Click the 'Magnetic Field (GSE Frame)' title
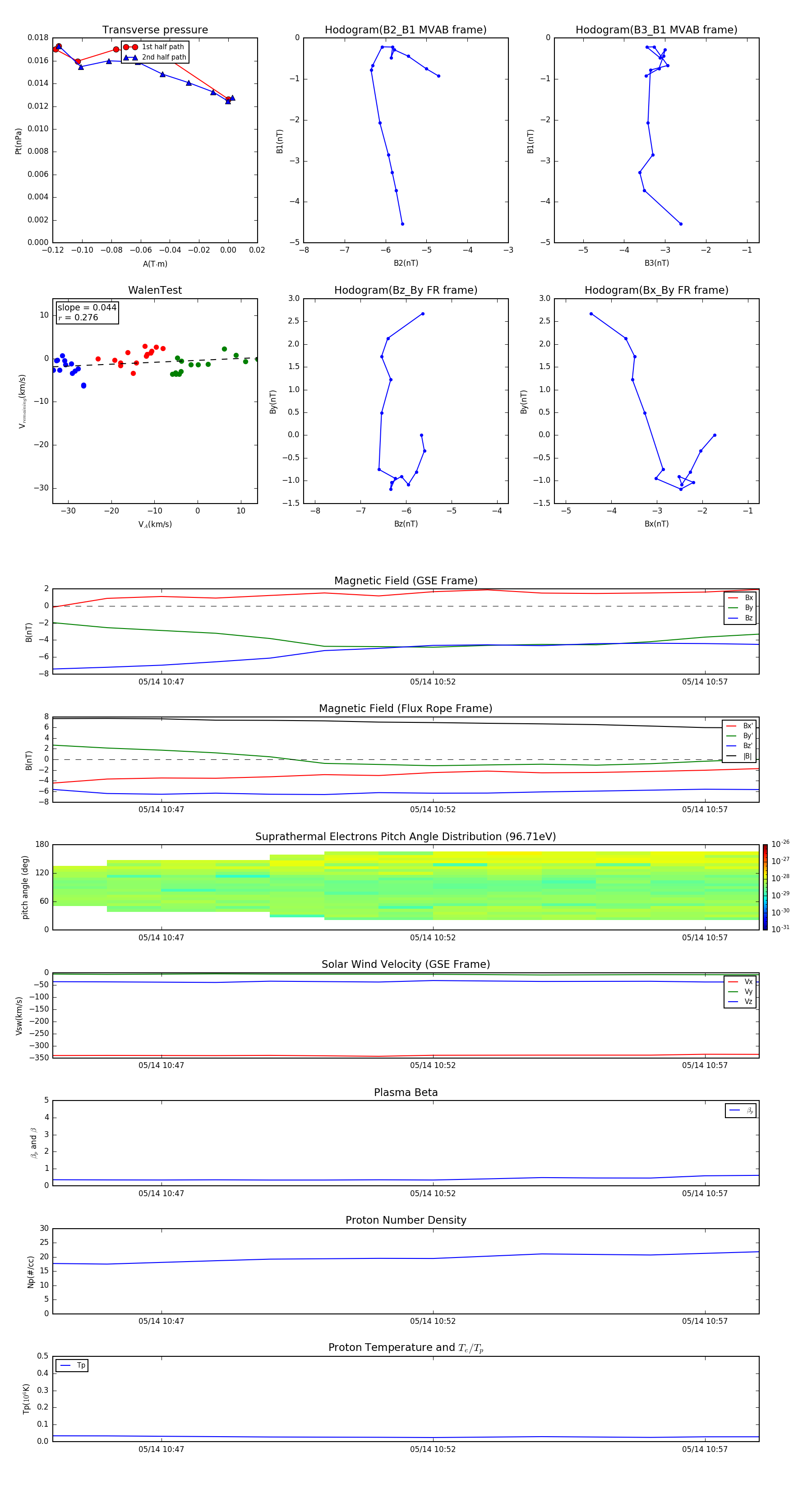The height and width of the screenshot is (1489, 812). tap(406, 580)
